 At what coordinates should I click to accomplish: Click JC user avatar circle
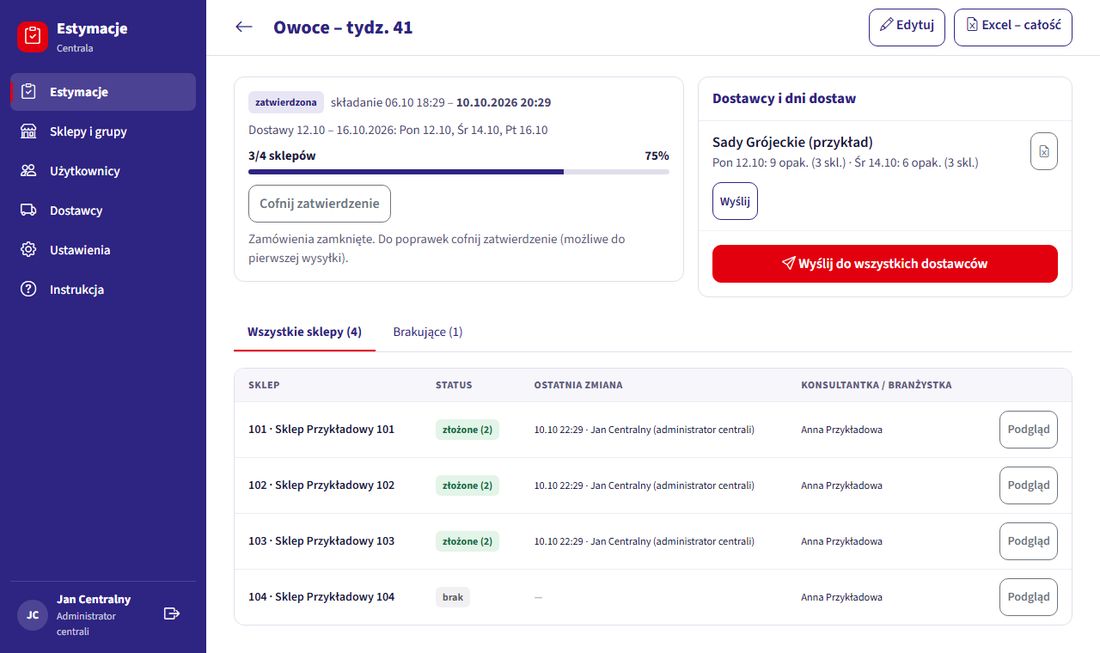32,615
